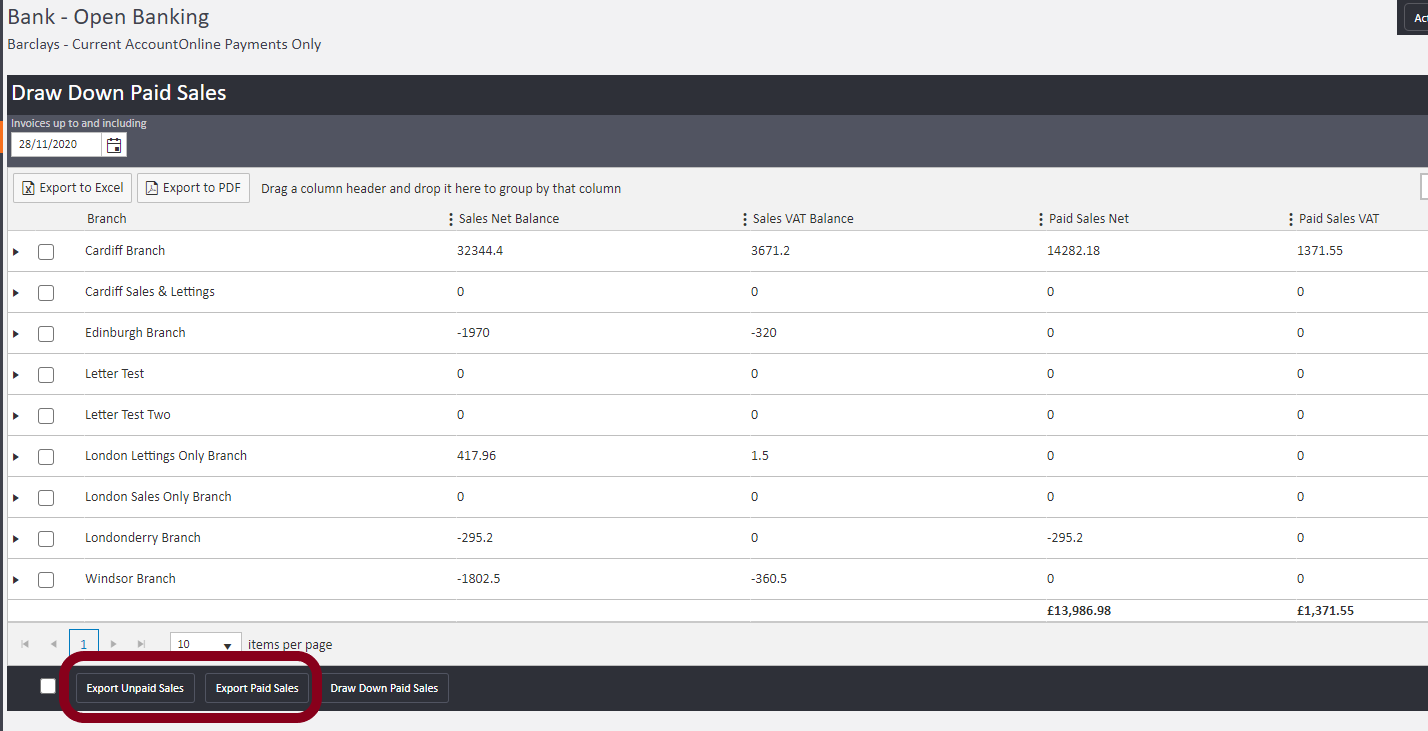This screenshot has height=731, width=1428.
Task: Click the Paid Sales Net column header
Action: pos(1089,219)
